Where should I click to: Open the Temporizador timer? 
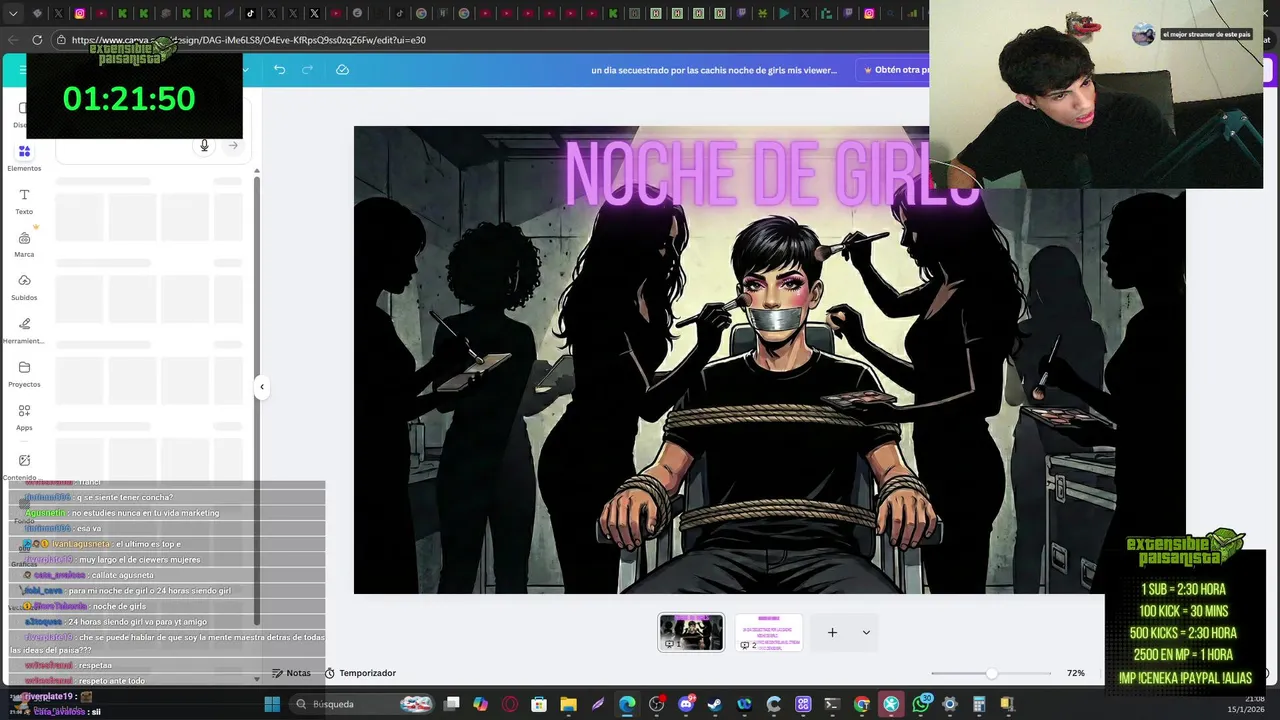click(x=359, y=673)
